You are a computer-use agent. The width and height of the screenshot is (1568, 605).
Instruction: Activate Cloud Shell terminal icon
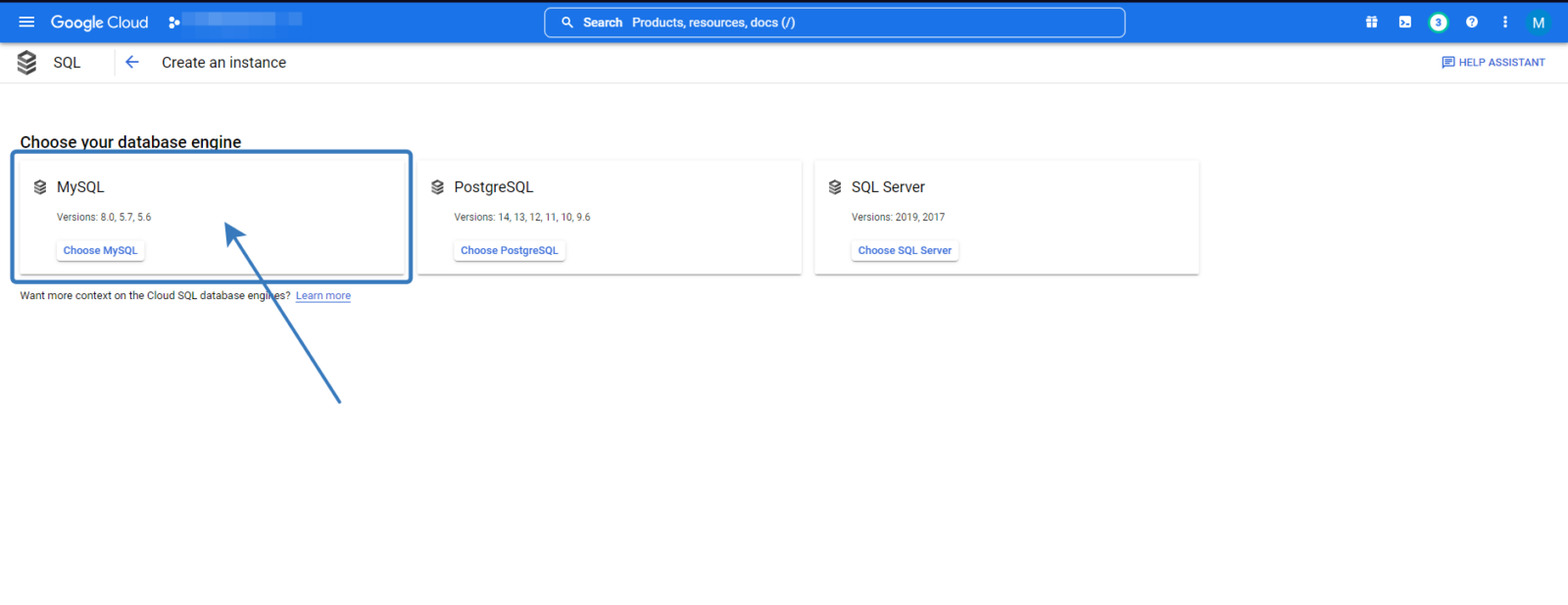(x=1404, y=22)
